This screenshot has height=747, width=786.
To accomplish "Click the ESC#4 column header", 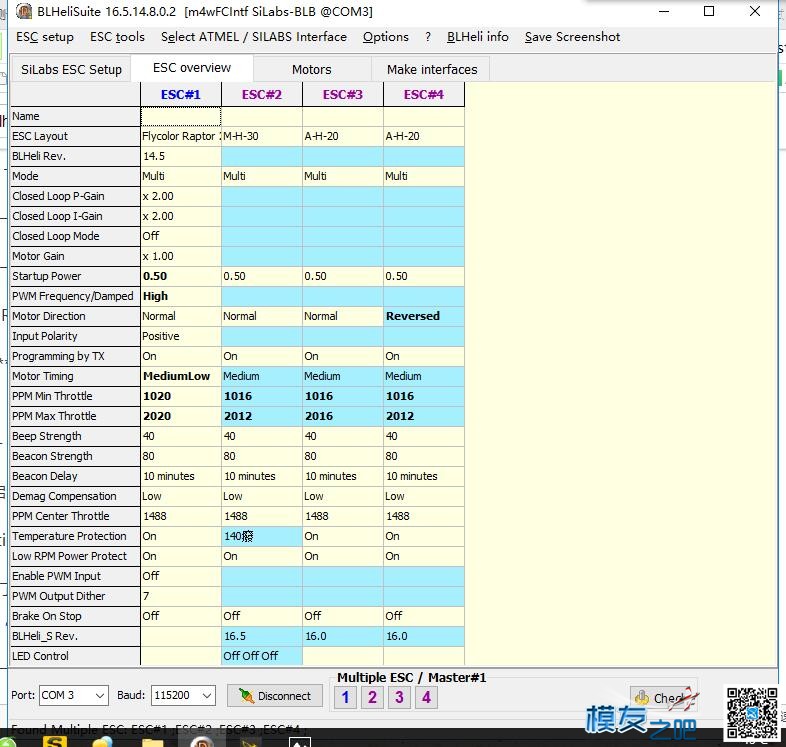I will click(x=424, y=95).
